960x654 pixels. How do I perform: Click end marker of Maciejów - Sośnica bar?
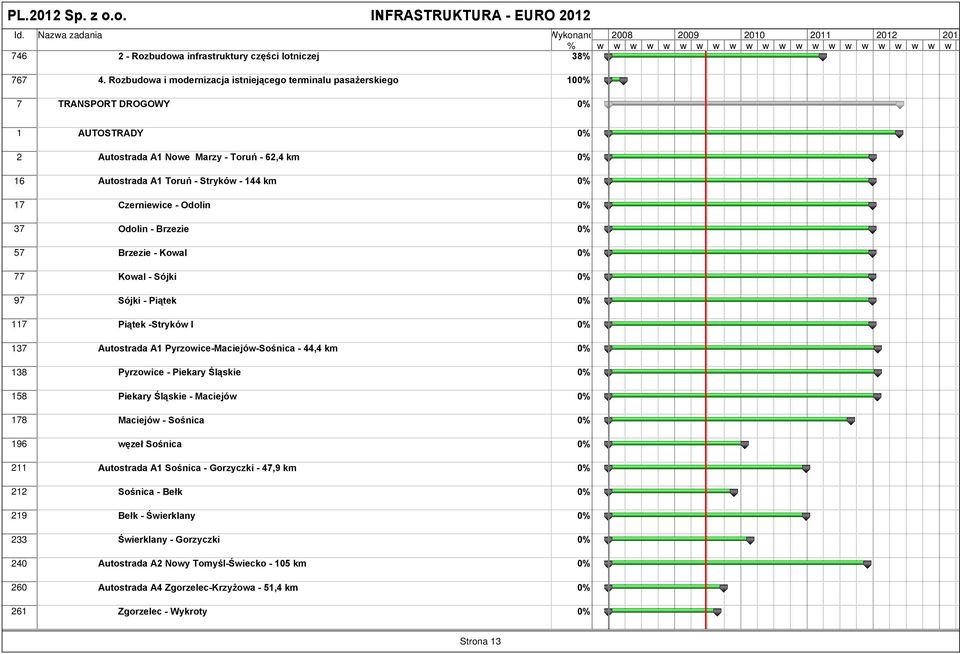[850, 421]
